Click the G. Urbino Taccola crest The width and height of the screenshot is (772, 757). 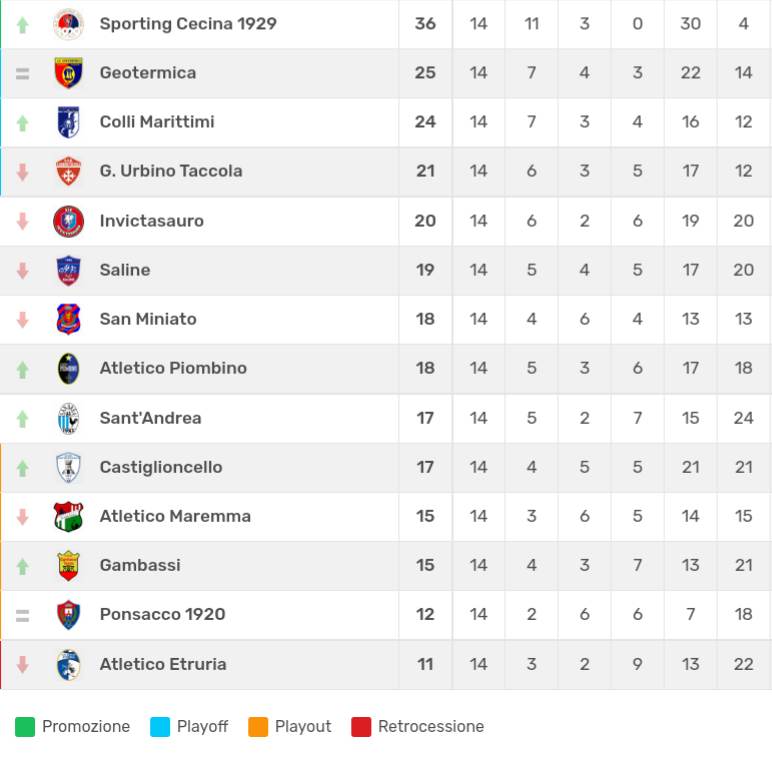click(68, 171)
